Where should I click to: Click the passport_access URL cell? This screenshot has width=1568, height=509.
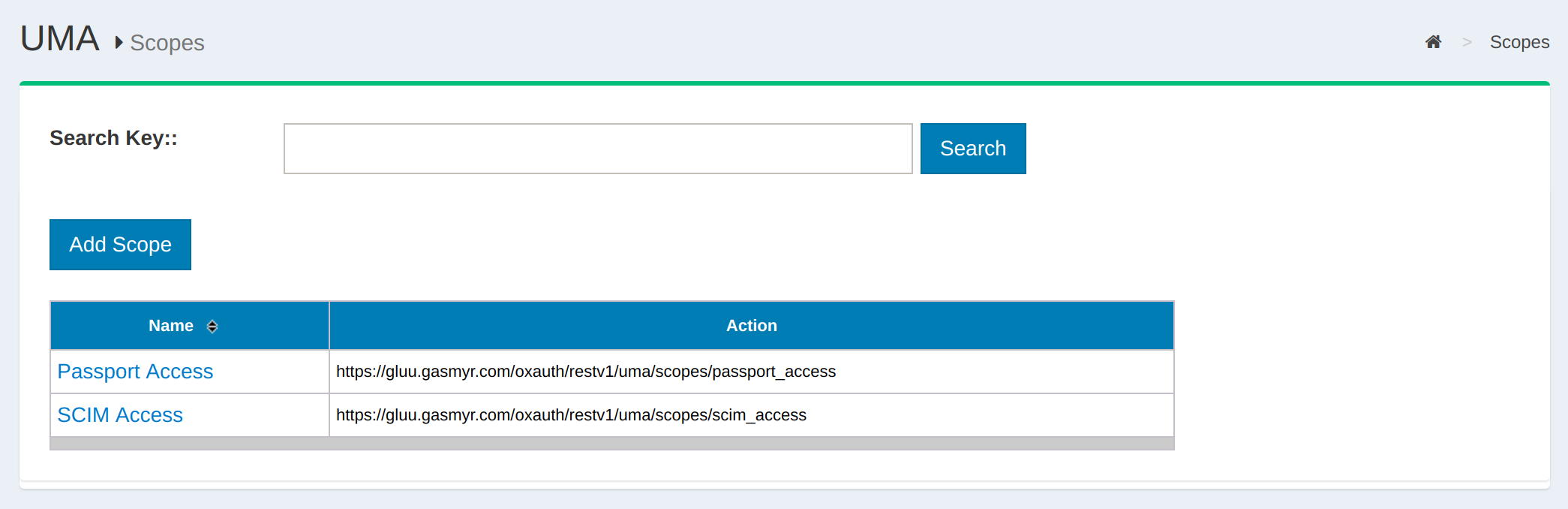[585, 372]
